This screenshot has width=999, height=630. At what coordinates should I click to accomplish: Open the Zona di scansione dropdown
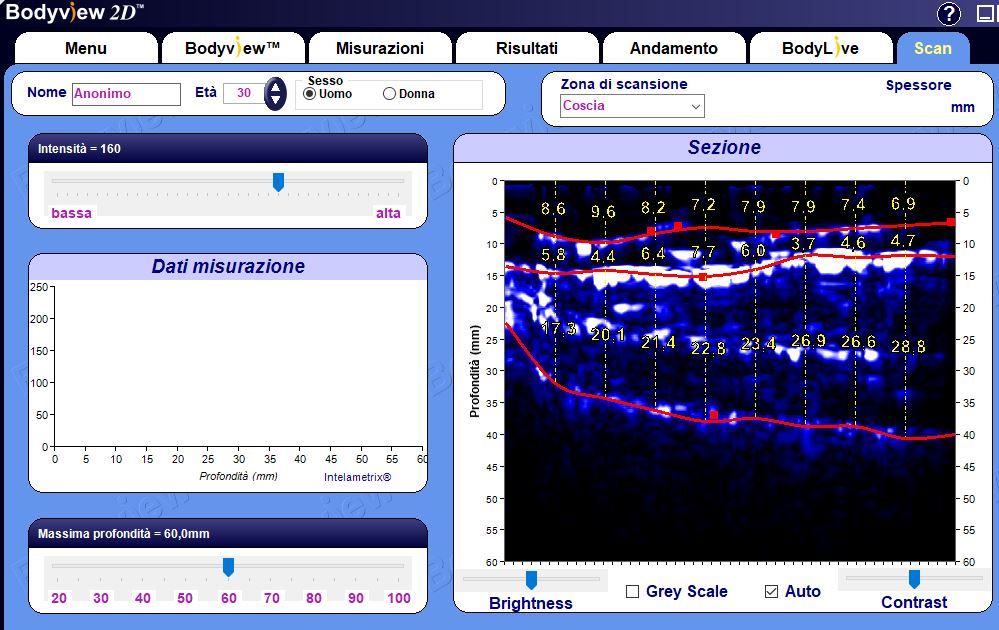coord(632,106)
